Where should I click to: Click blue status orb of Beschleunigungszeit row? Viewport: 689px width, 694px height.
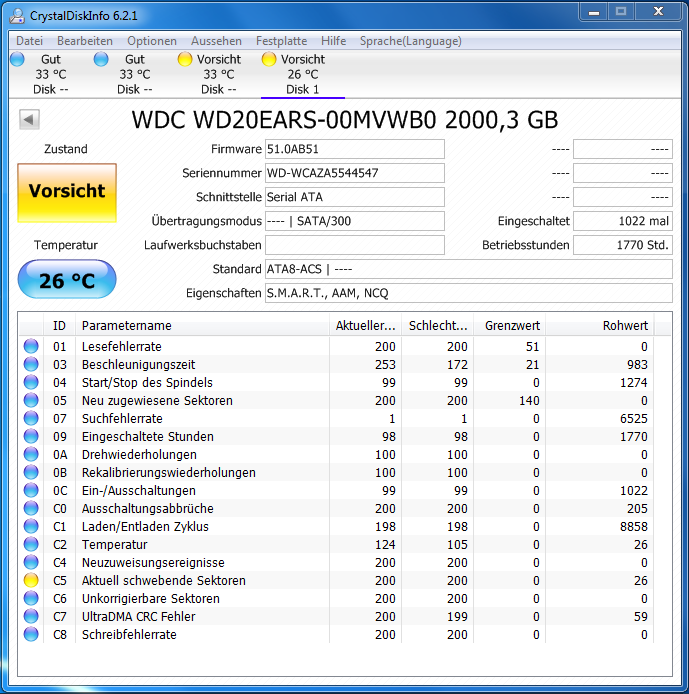pyautogui.click(x=31, y=364)
